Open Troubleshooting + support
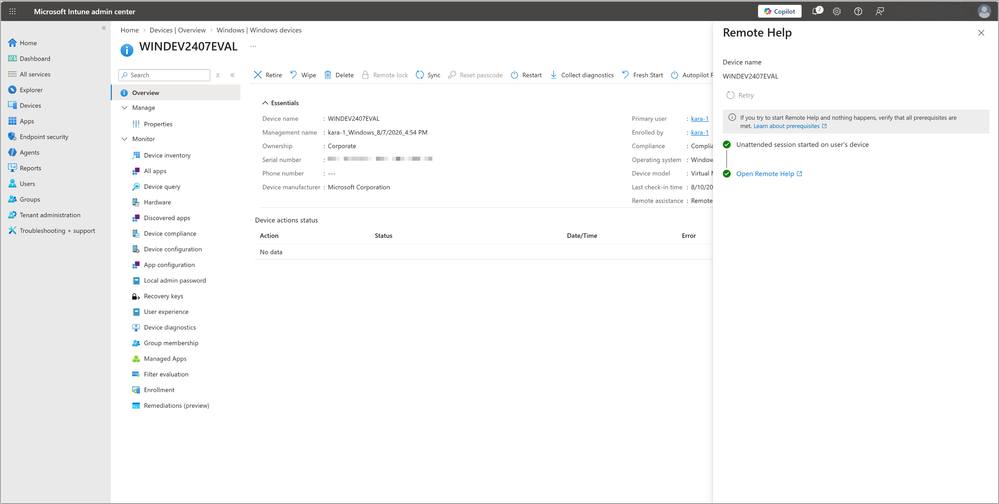The width and height of the screenshot is (999, 504). coord(55,231)
